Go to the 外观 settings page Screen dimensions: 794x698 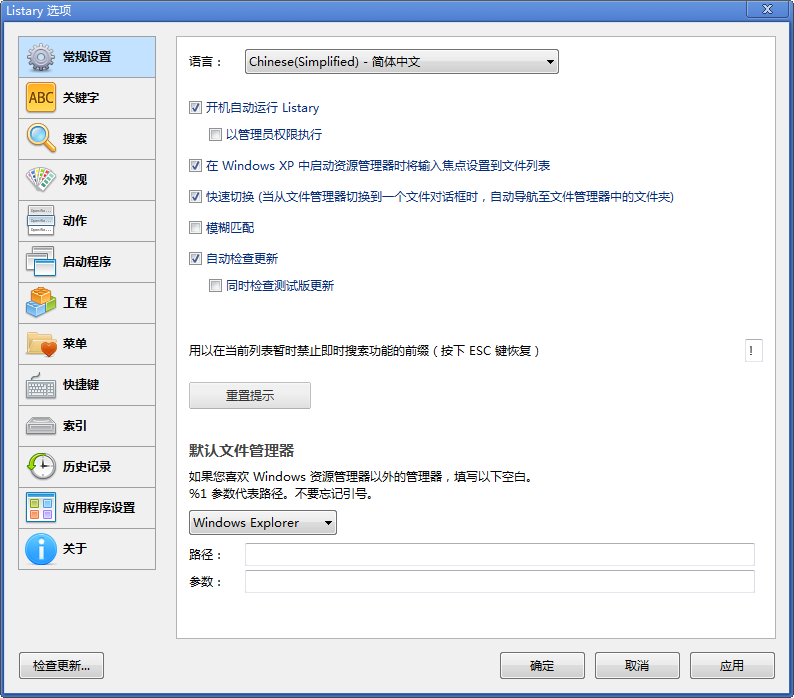(x=87, y=180)
